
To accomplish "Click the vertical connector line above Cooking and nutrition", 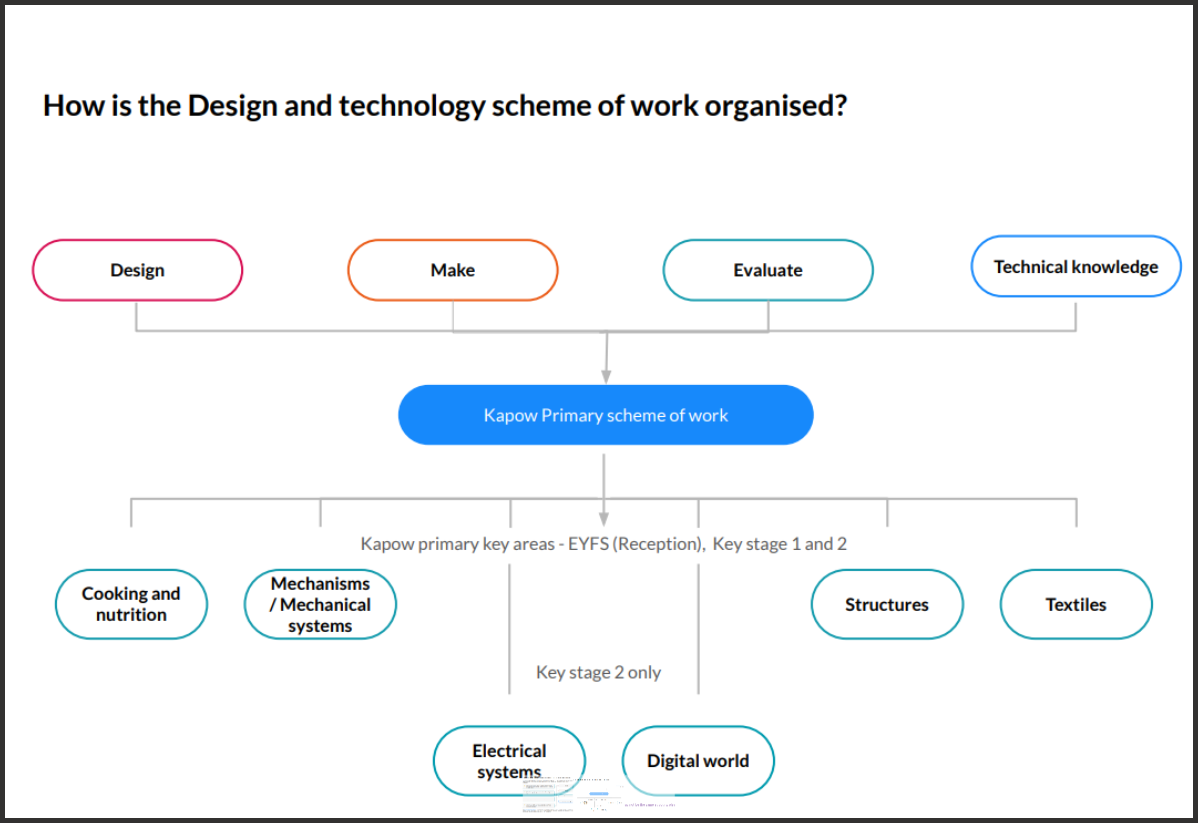I will click(x=131, y=512).
